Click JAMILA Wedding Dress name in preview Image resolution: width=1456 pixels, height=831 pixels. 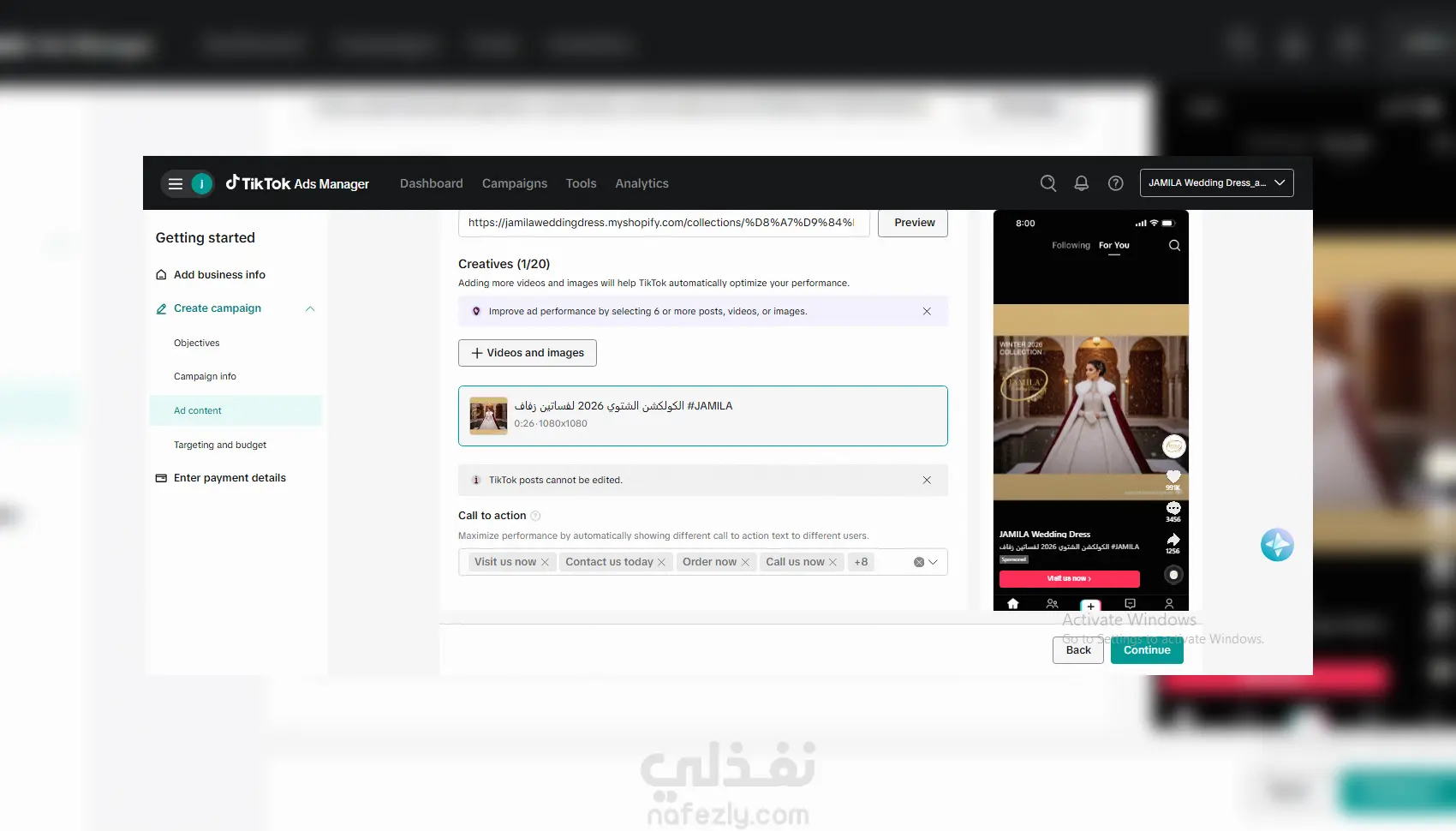1045,534
